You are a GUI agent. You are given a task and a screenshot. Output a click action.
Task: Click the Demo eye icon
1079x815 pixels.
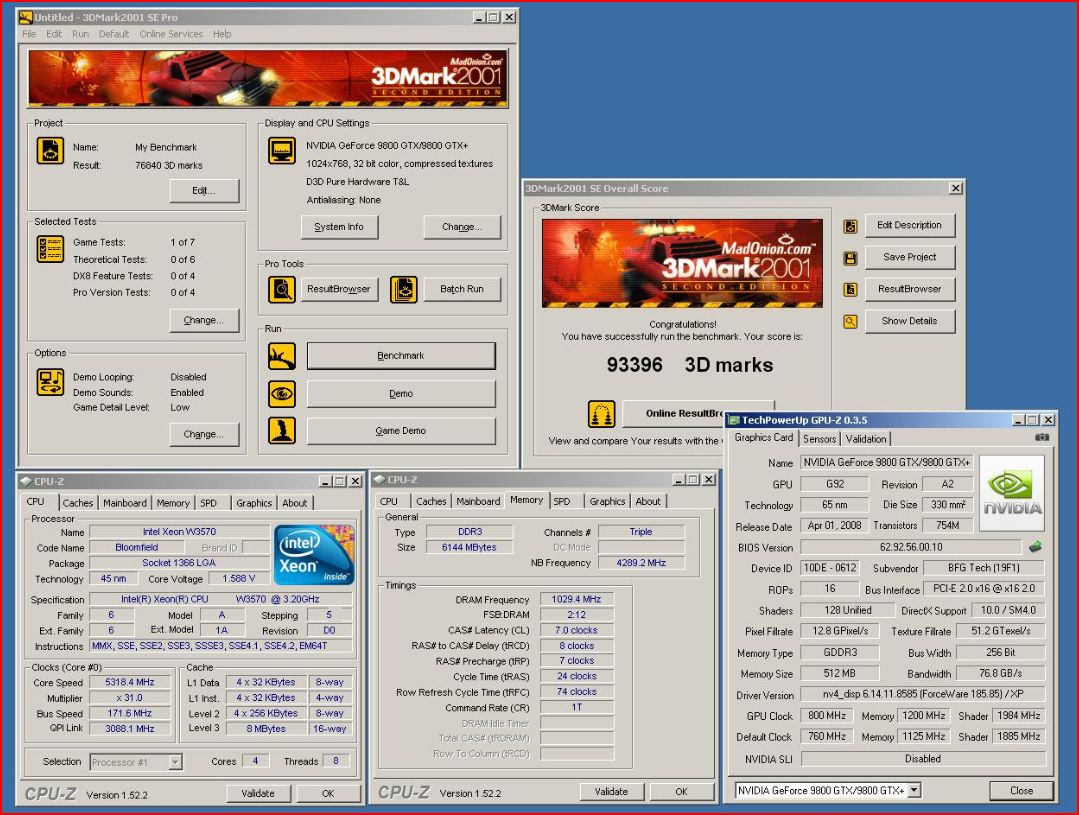pyautogui.click(x=281, y=394)
